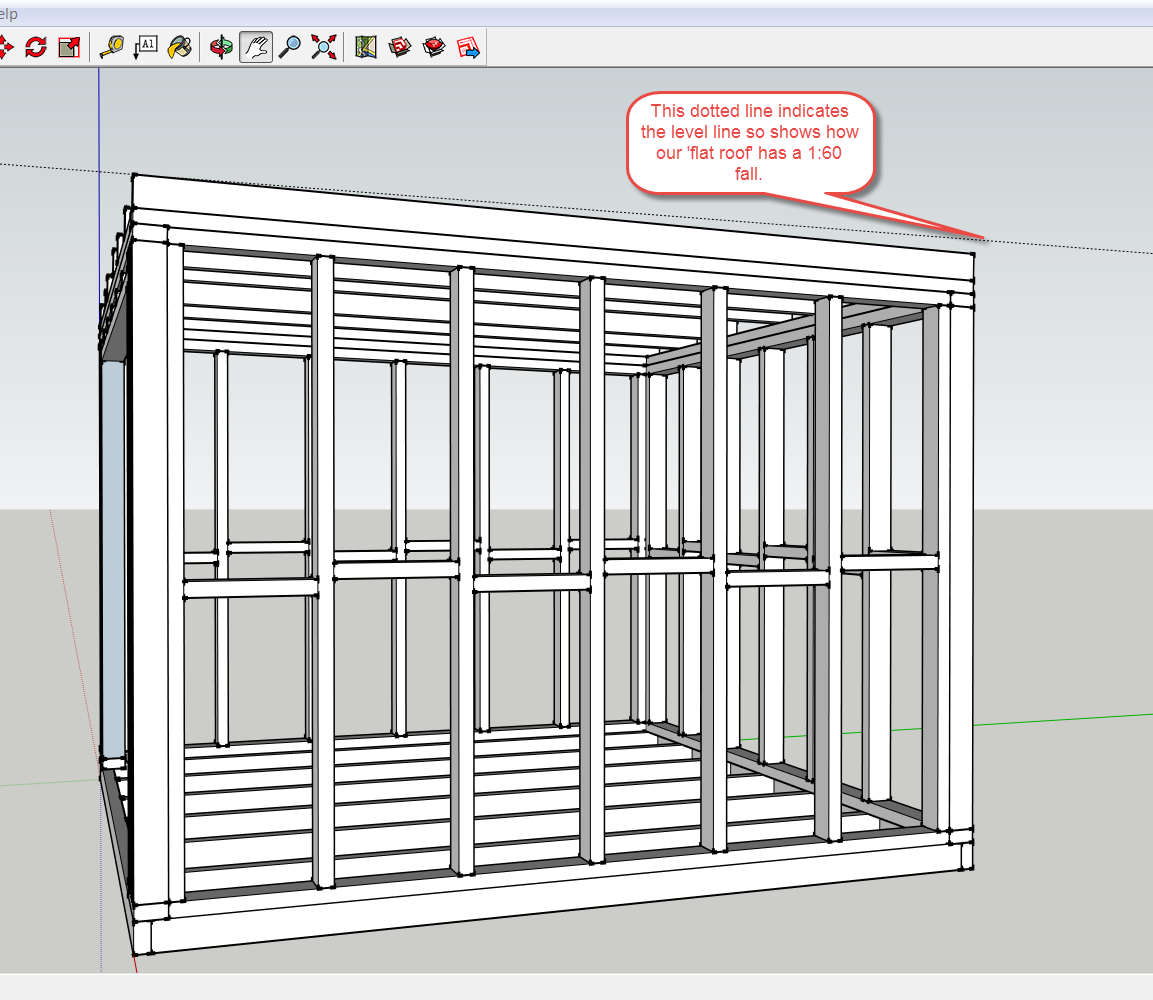Click the red callout about 1:60 fall
This screenshot has width=1153, height=1000.
tap(750, 142)
